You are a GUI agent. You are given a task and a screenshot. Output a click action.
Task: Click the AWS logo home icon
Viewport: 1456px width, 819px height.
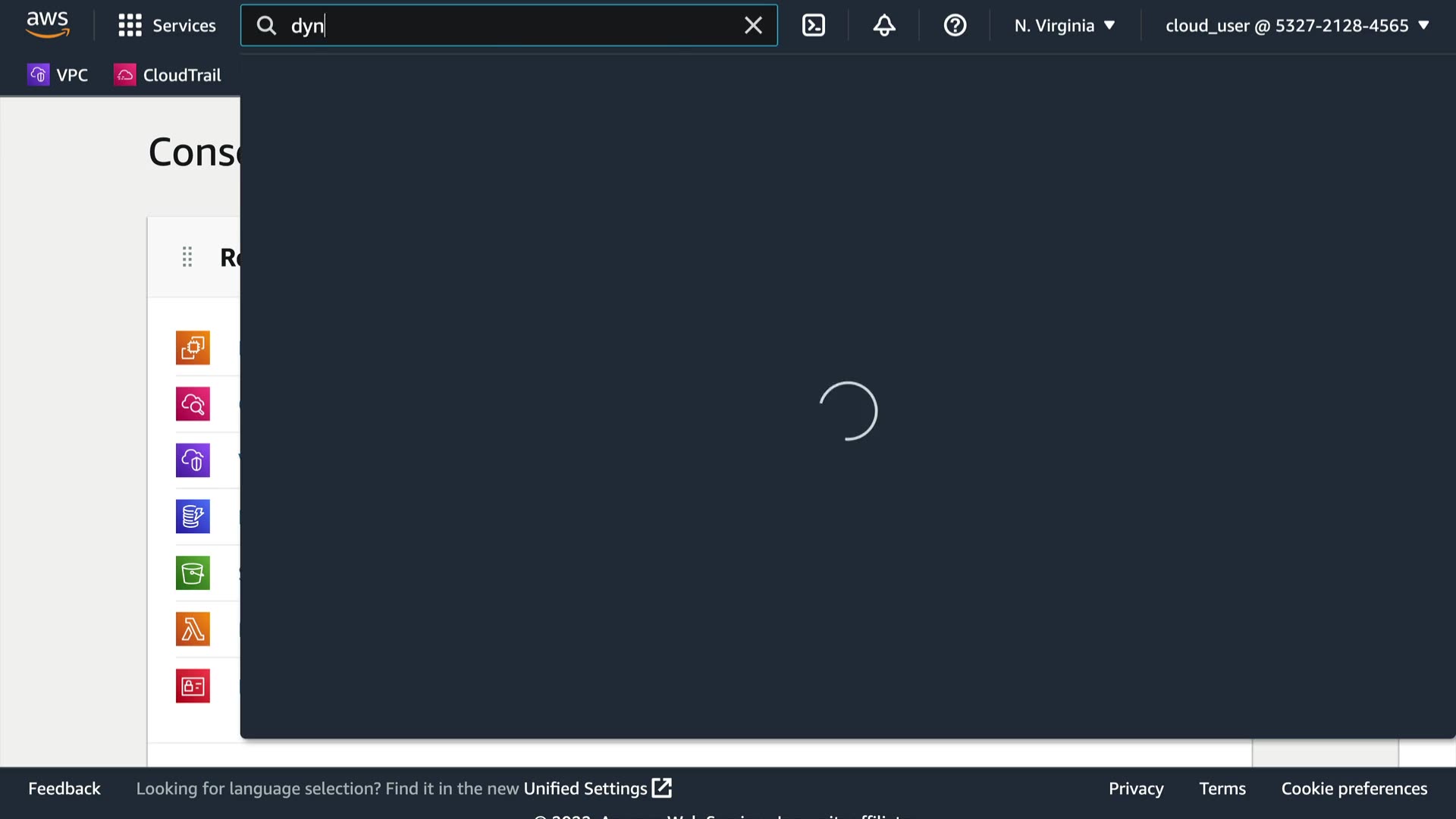click(48, 25)
